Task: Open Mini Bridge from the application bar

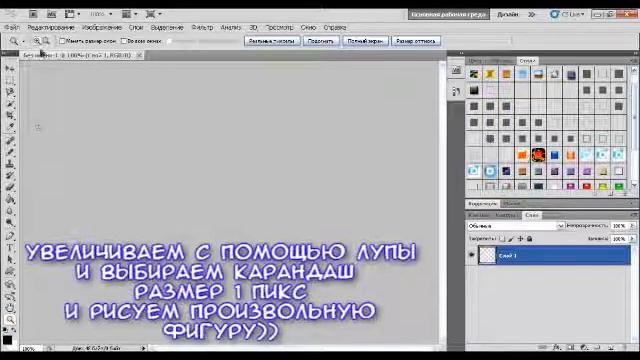Action: (51, 14)
